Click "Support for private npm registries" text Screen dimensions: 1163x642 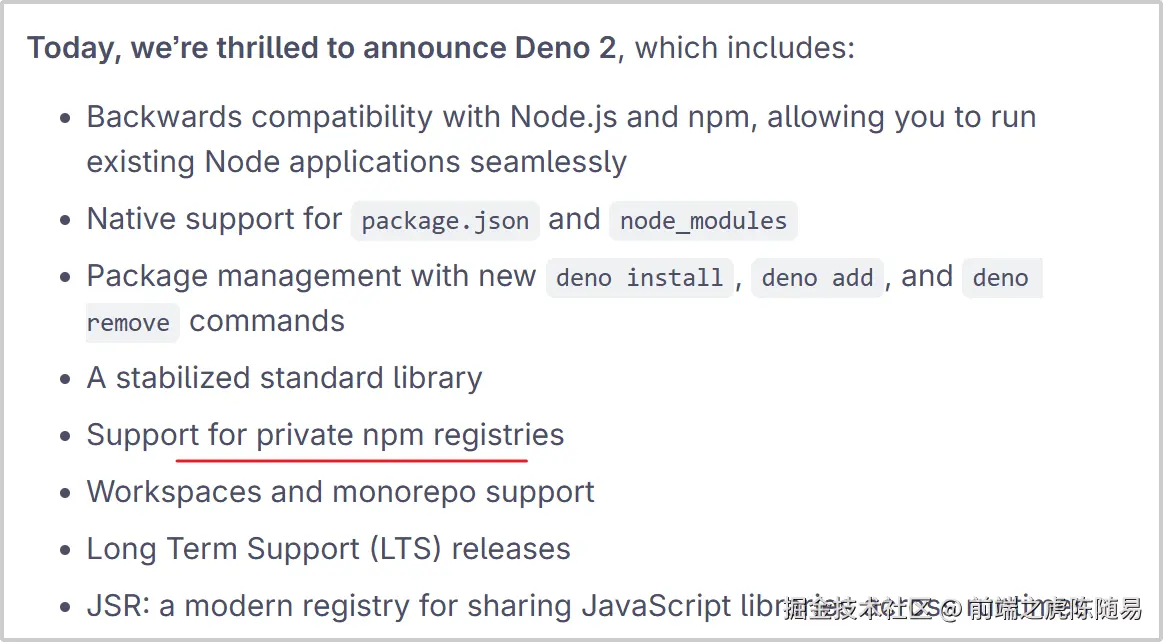click(x=325, y=435)
